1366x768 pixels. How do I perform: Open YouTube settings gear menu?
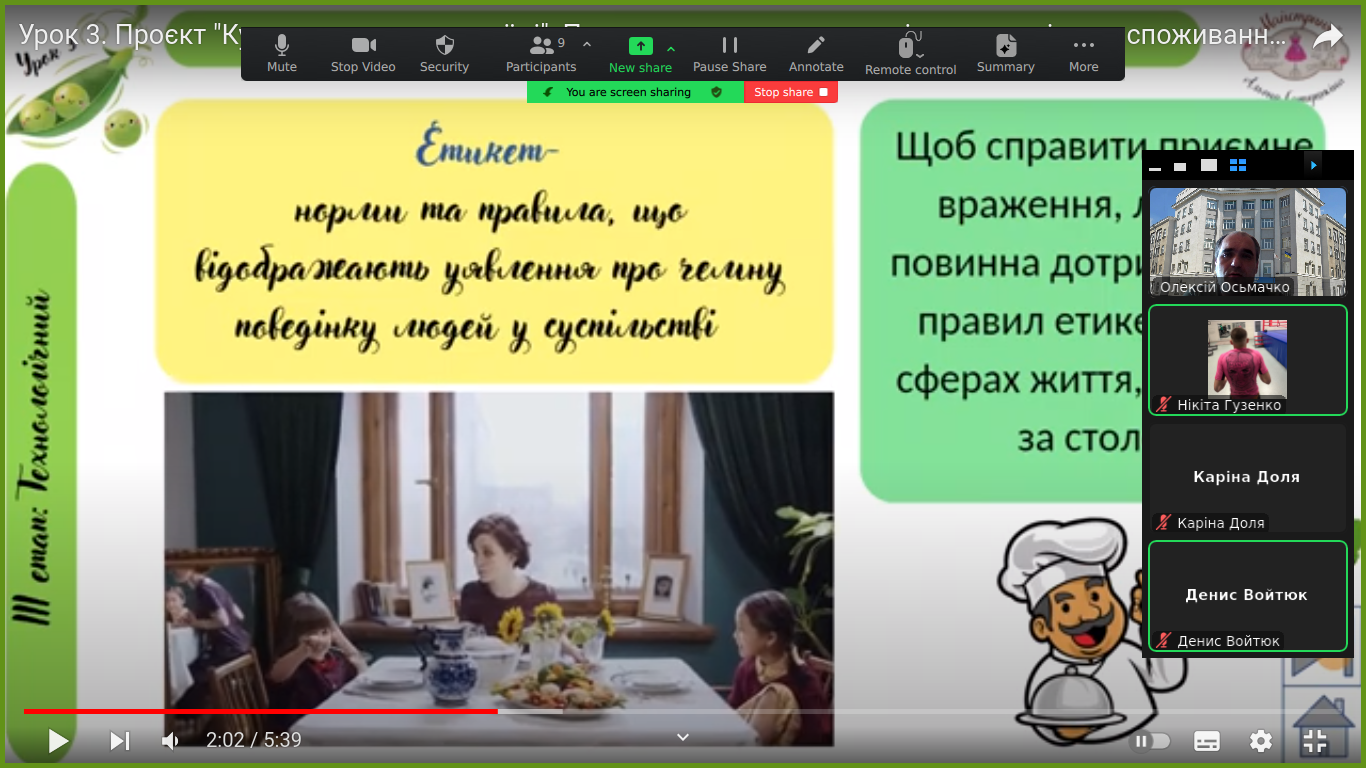click(1261, 741)
